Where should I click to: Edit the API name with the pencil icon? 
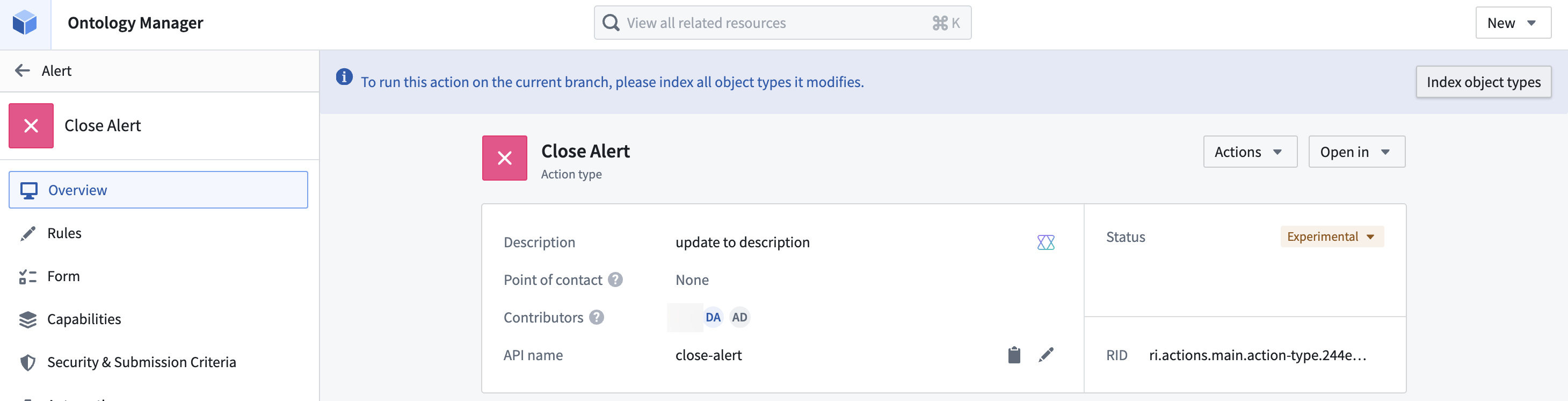[1047, 354]
